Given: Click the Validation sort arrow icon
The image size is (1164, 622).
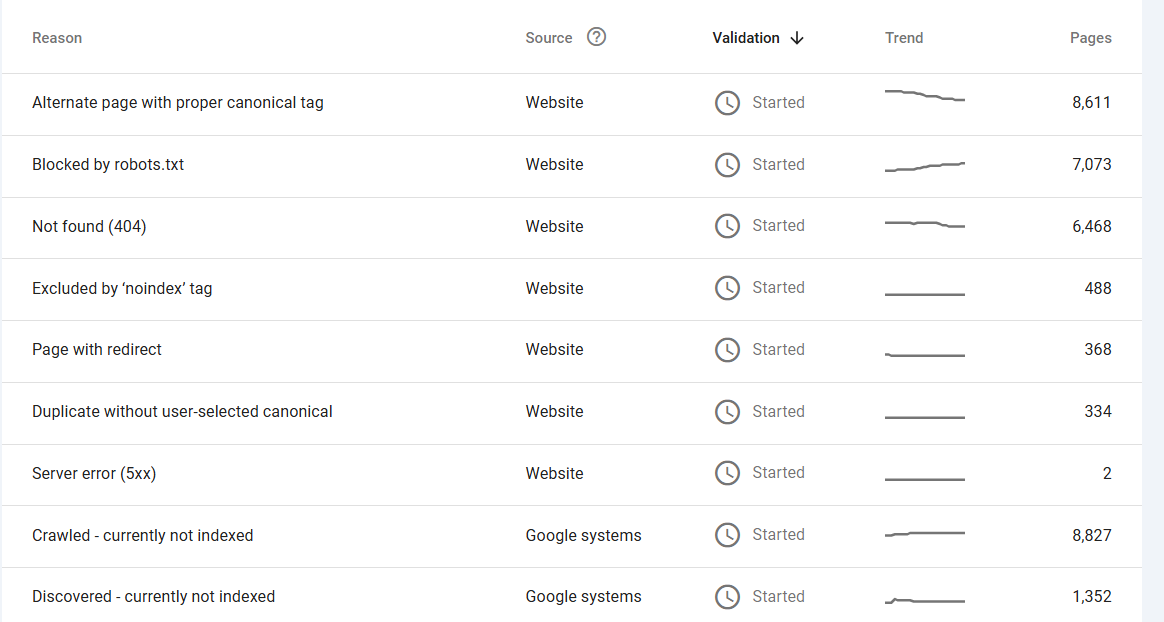Looking at the screenshot, I should [x=797, y=38].
